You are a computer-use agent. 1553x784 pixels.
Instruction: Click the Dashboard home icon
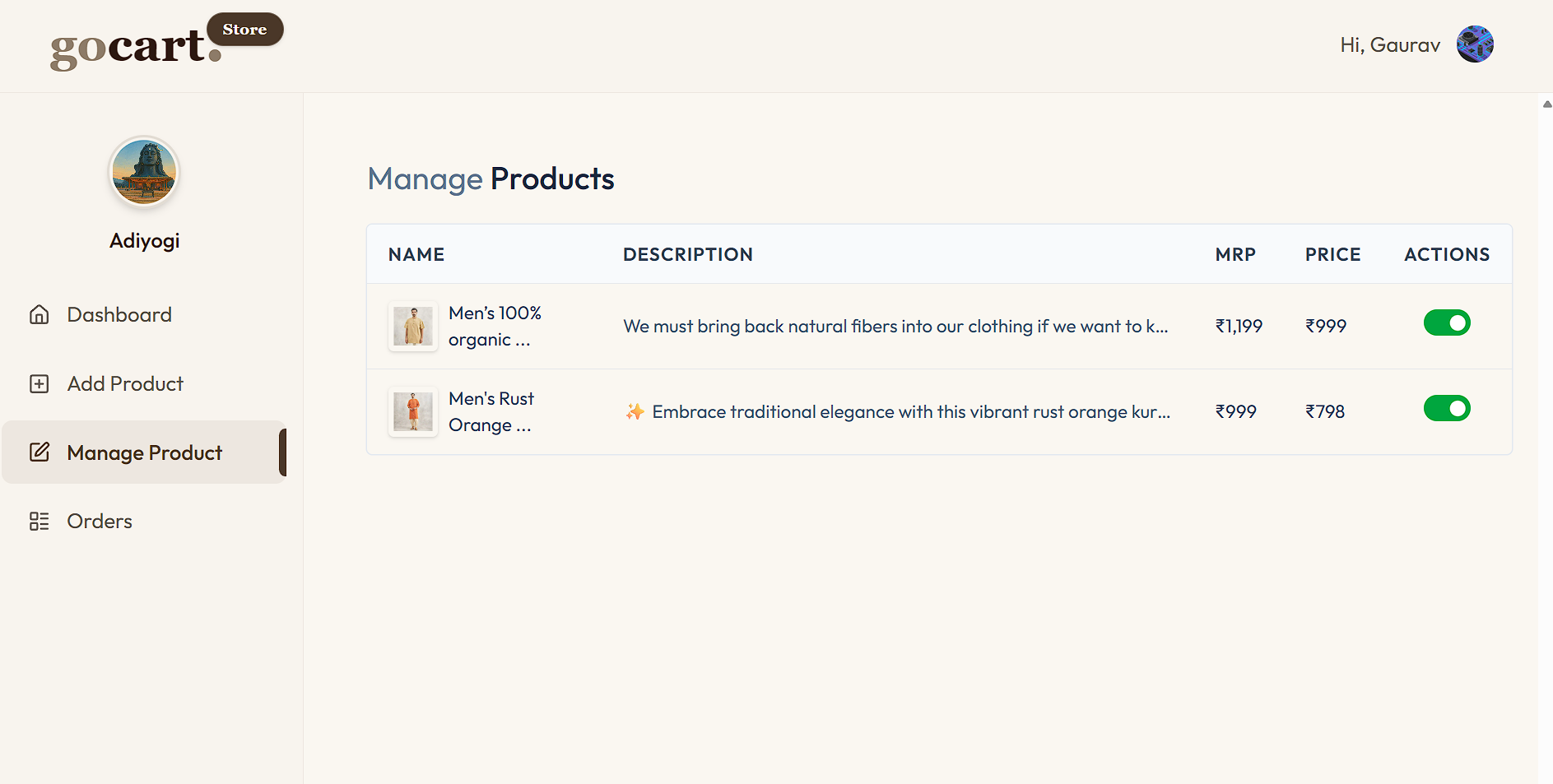point(40,314)
